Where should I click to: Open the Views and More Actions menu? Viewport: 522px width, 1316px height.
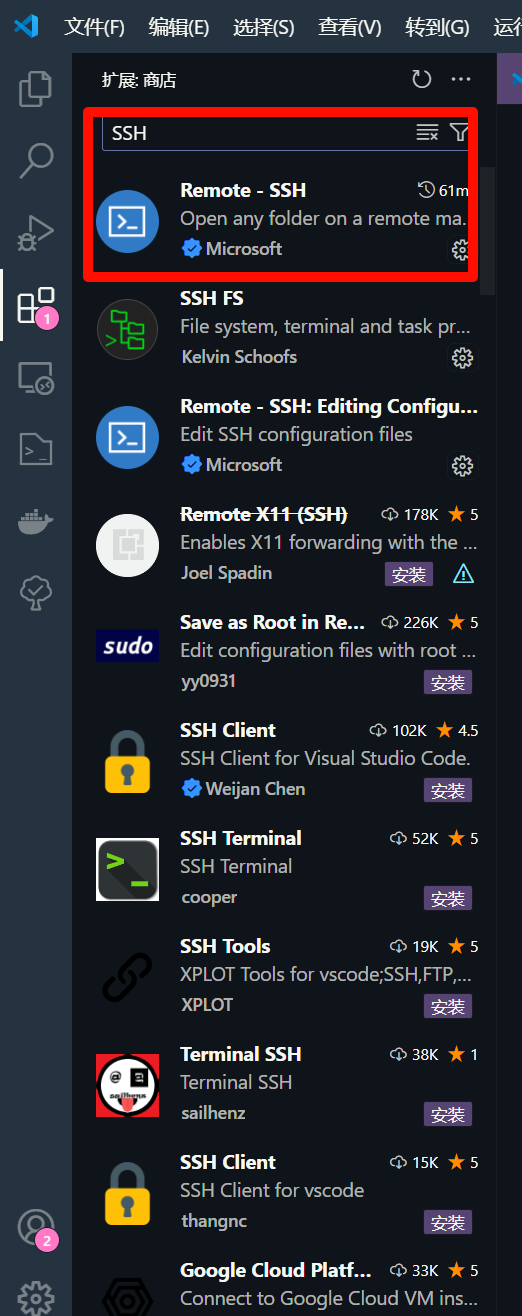pos(460,80)
